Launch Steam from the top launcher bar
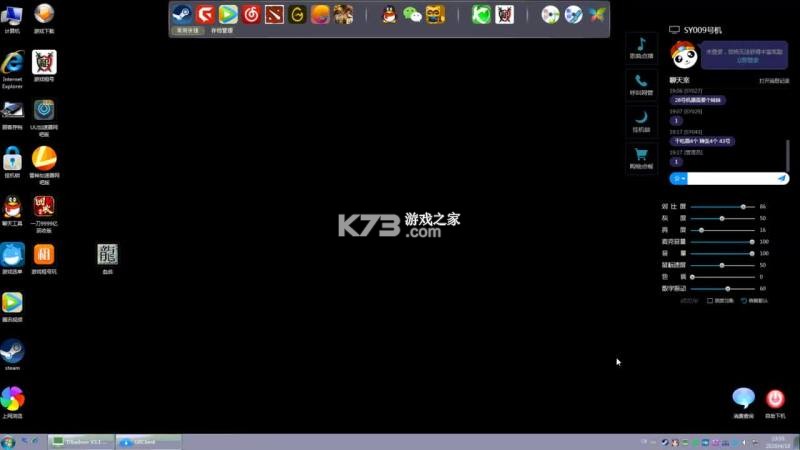Viewport: 800px width, 450px height. pyautogui.click(x=182, y=14)
